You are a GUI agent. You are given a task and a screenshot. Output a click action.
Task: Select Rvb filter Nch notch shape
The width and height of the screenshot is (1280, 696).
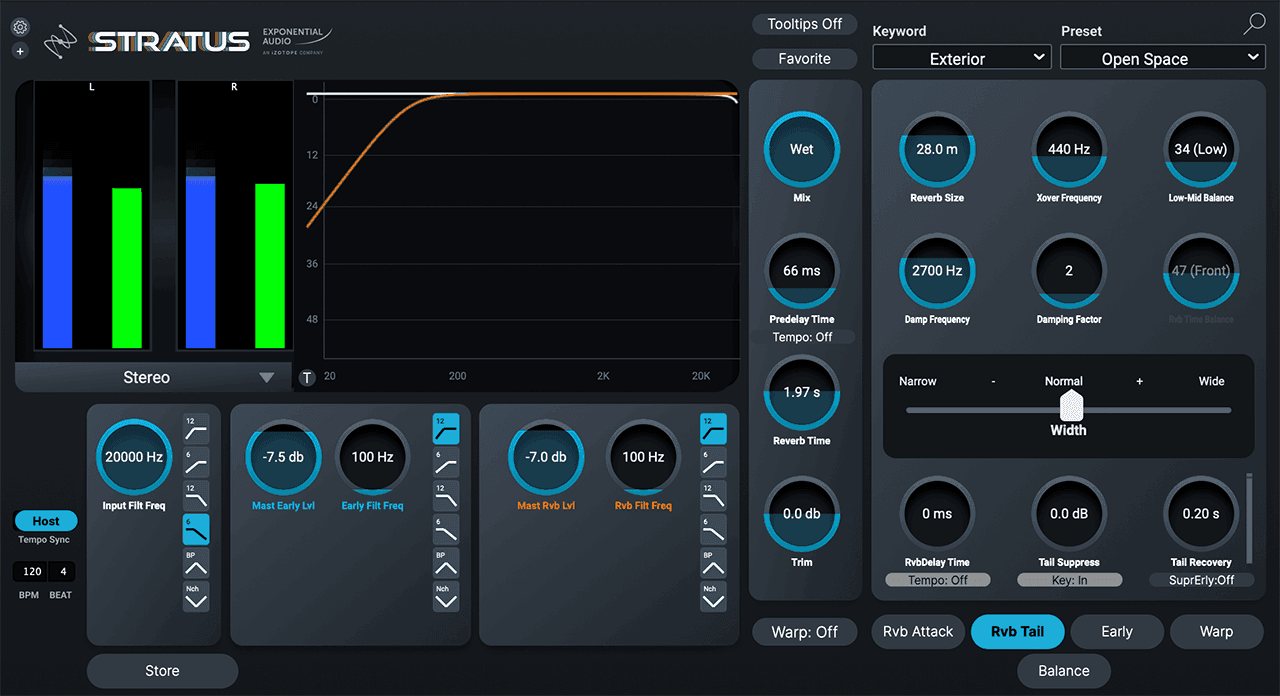[713, 596]
